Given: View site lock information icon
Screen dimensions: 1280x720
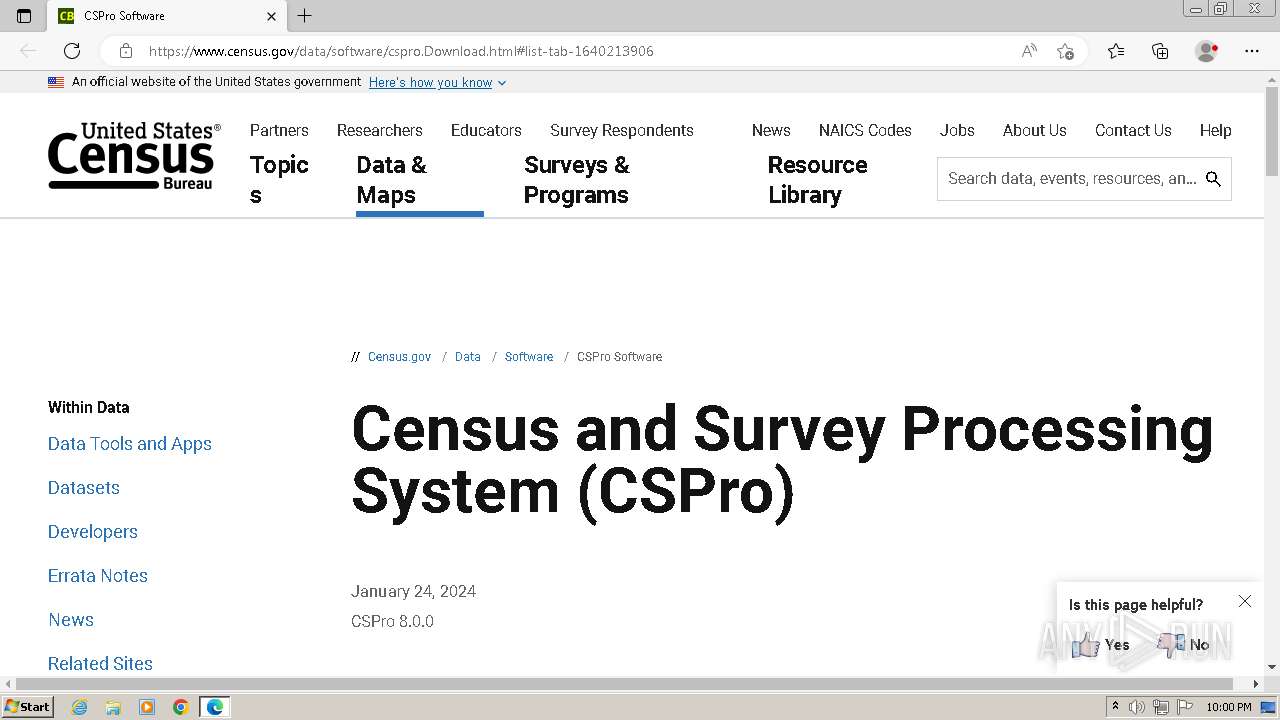Looking at the screenshot, I should 126,51.
